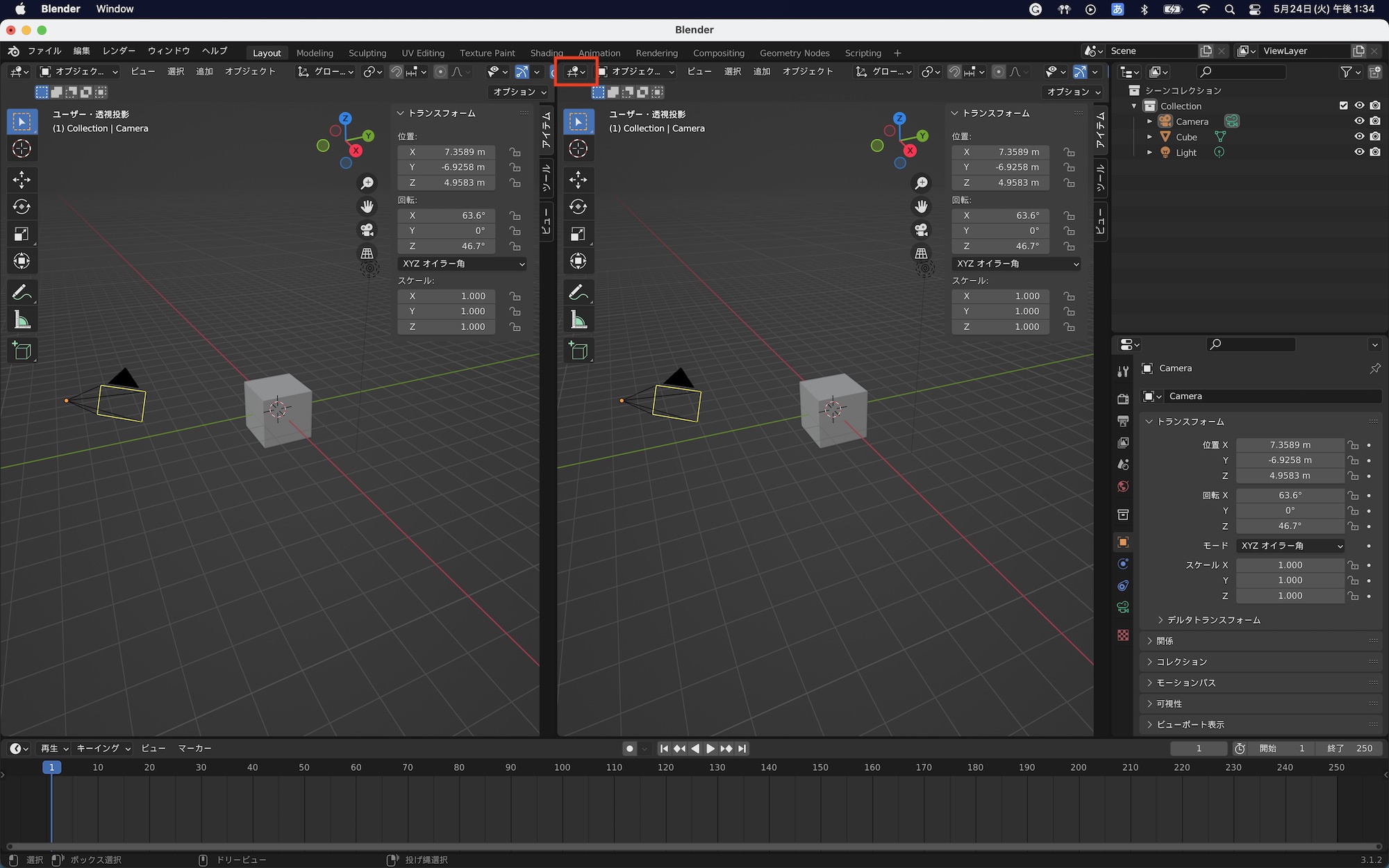
Task: Click zoom magnifier icon in left viewport
Action: tap(367, 183)
